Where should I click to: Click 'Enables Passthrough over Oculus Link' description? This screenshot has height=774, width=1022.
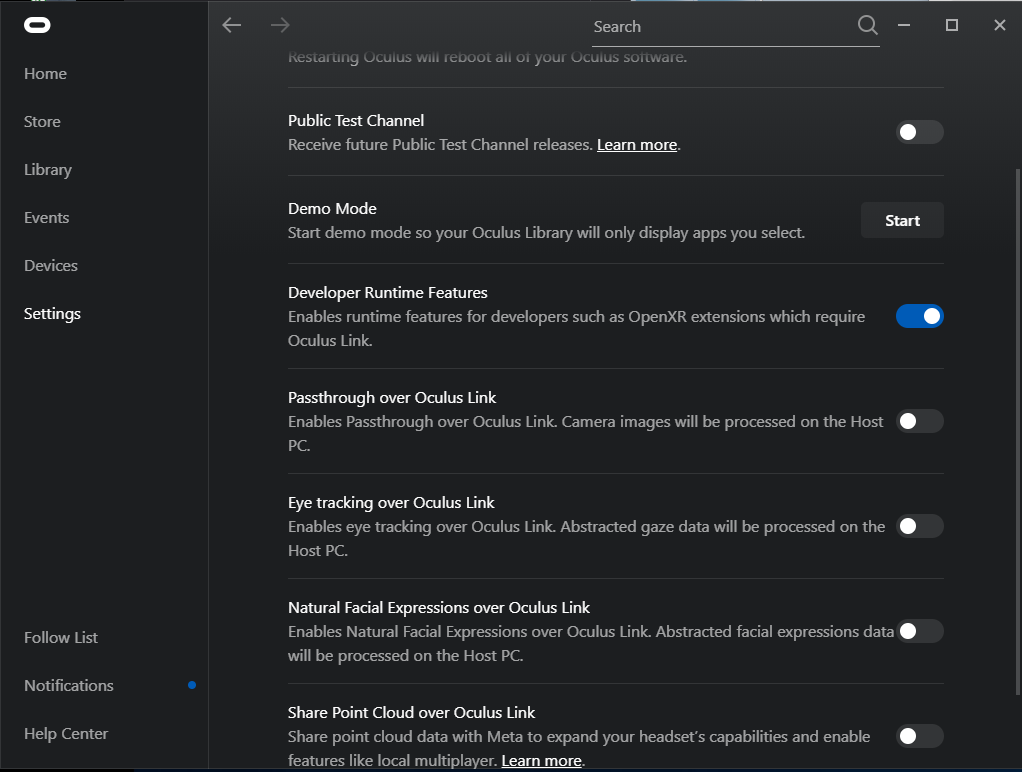(585, 433)
